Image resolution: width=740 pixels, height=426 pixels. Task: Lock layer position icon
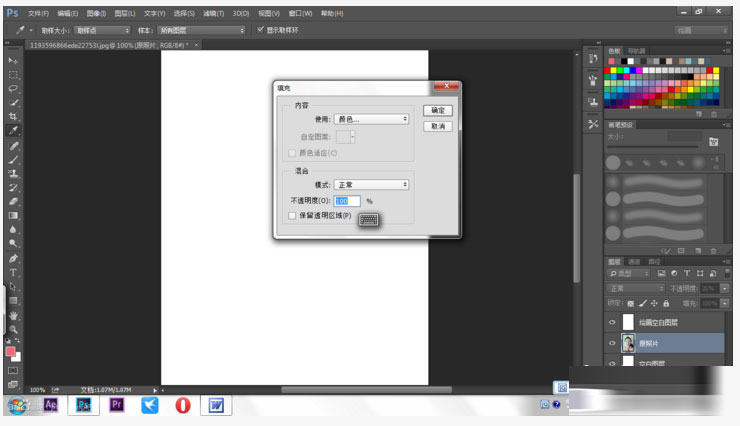(x=654, y=303)
